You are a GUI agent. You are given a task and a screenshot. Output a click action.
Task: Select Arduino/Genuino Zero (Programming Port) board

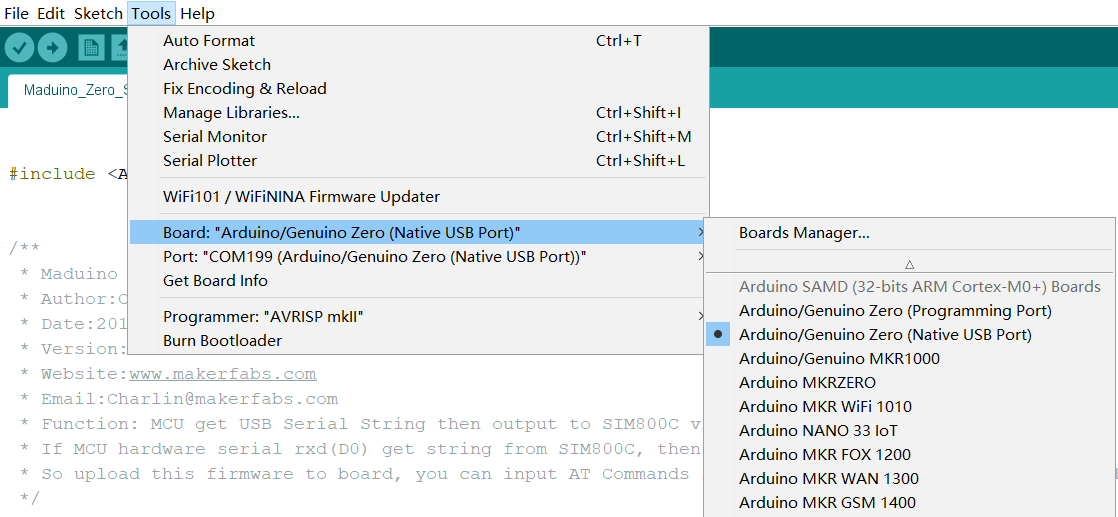[x=910, y=310]
